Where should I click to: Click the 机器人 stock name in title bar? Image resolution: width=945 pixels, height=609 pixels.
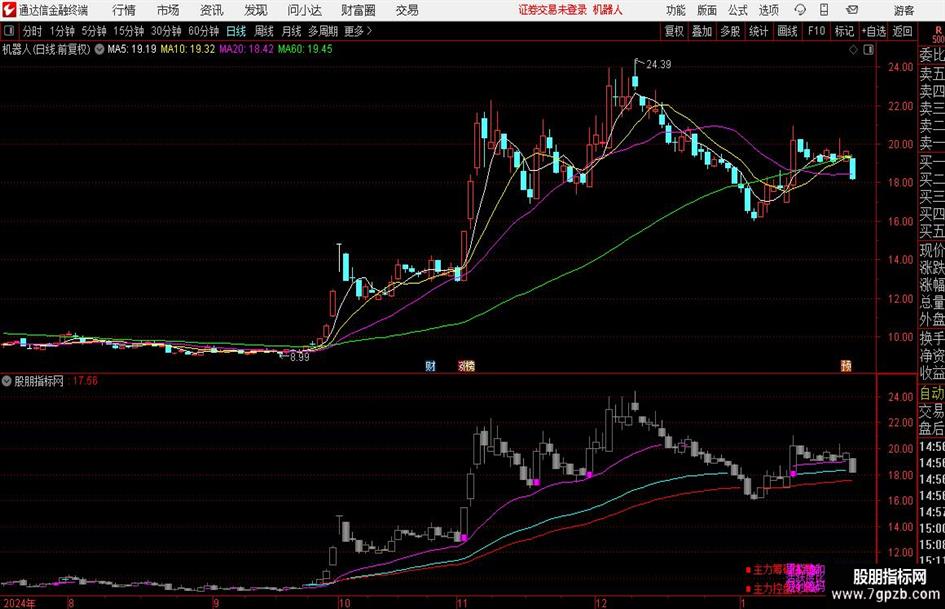pyautogui.click(x=608, y=10)
